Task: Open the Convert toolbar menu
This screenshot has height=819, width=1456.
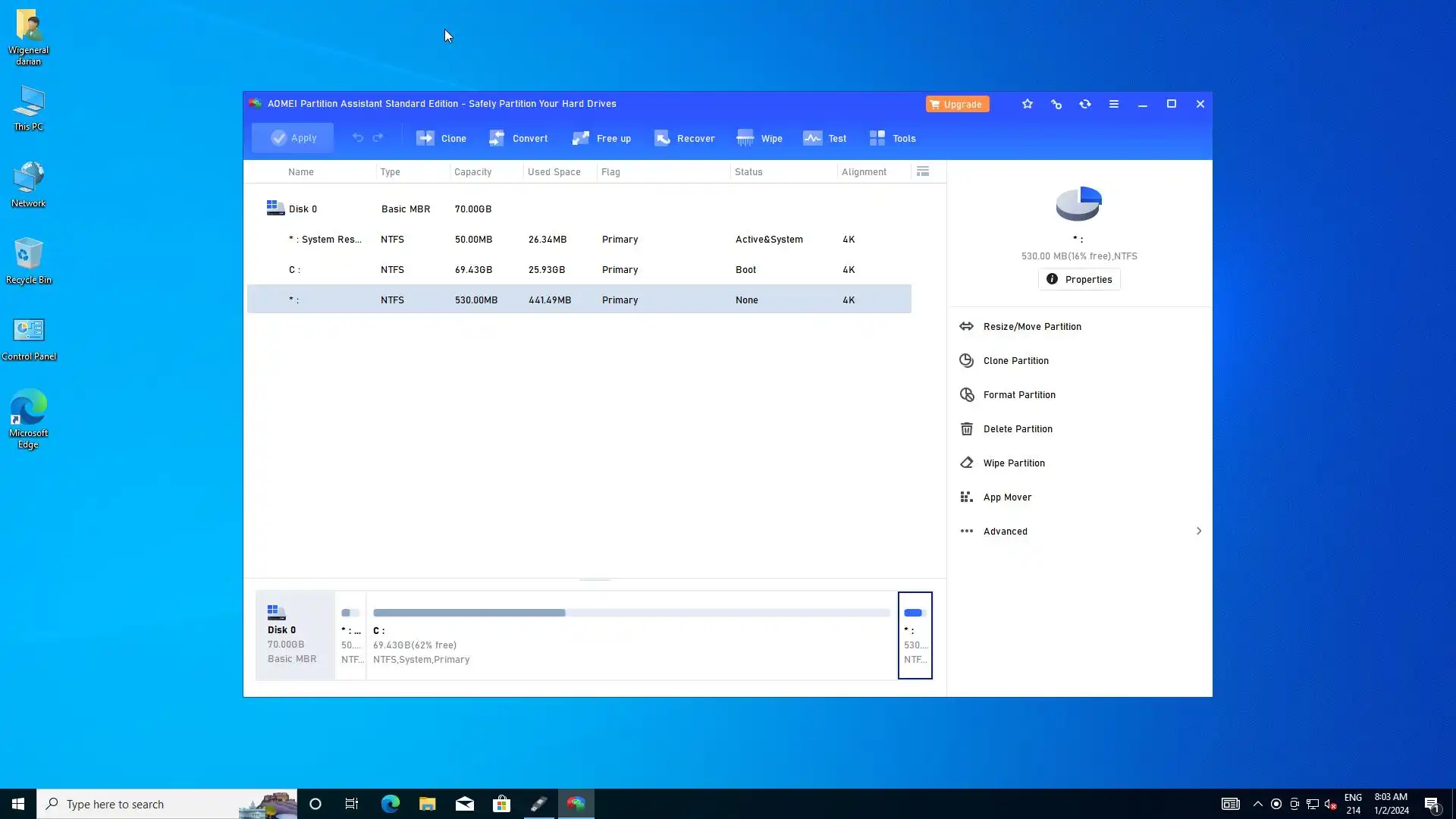Action: 519,138
